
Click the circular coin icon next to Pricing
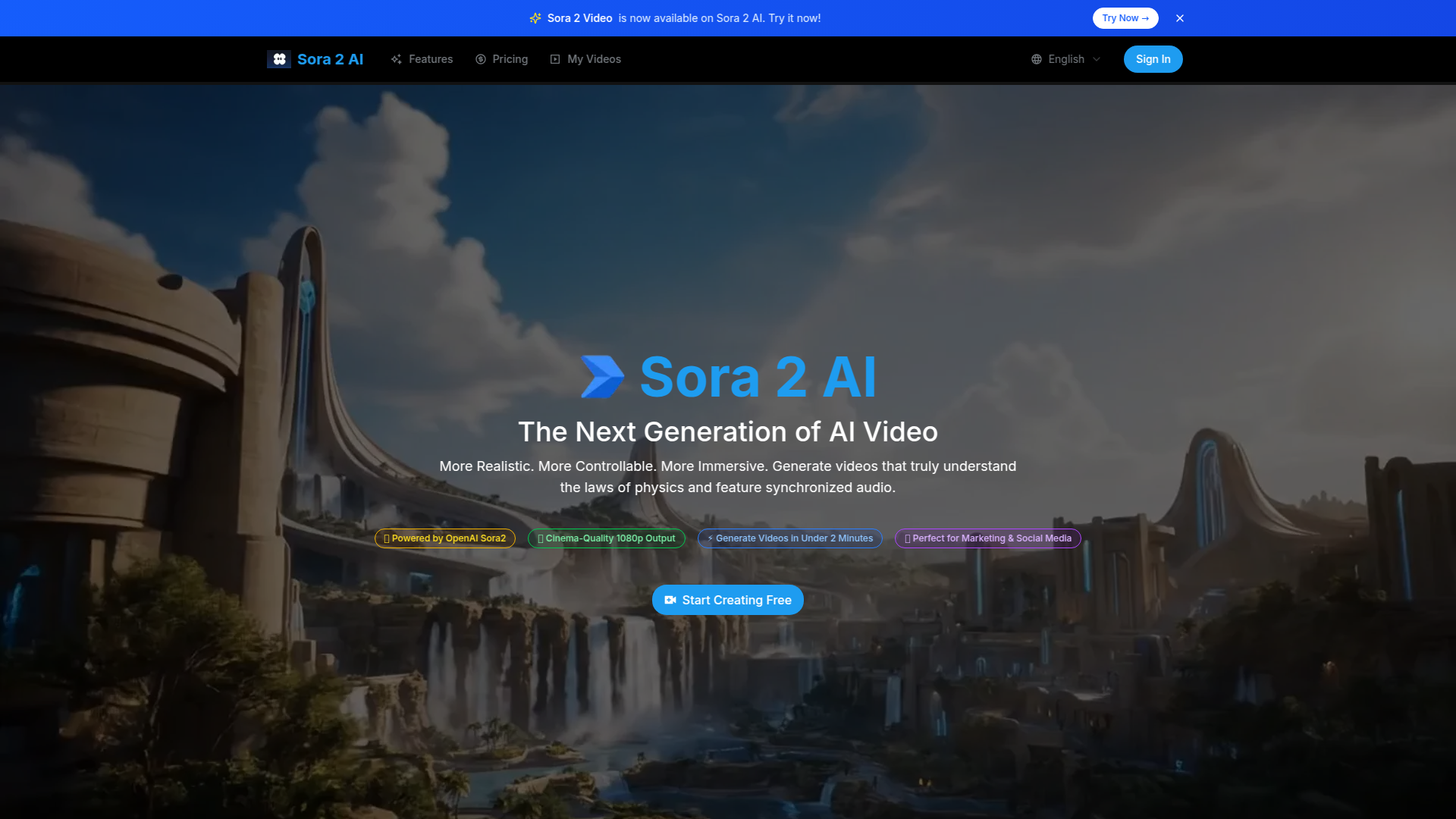point(479,58)
